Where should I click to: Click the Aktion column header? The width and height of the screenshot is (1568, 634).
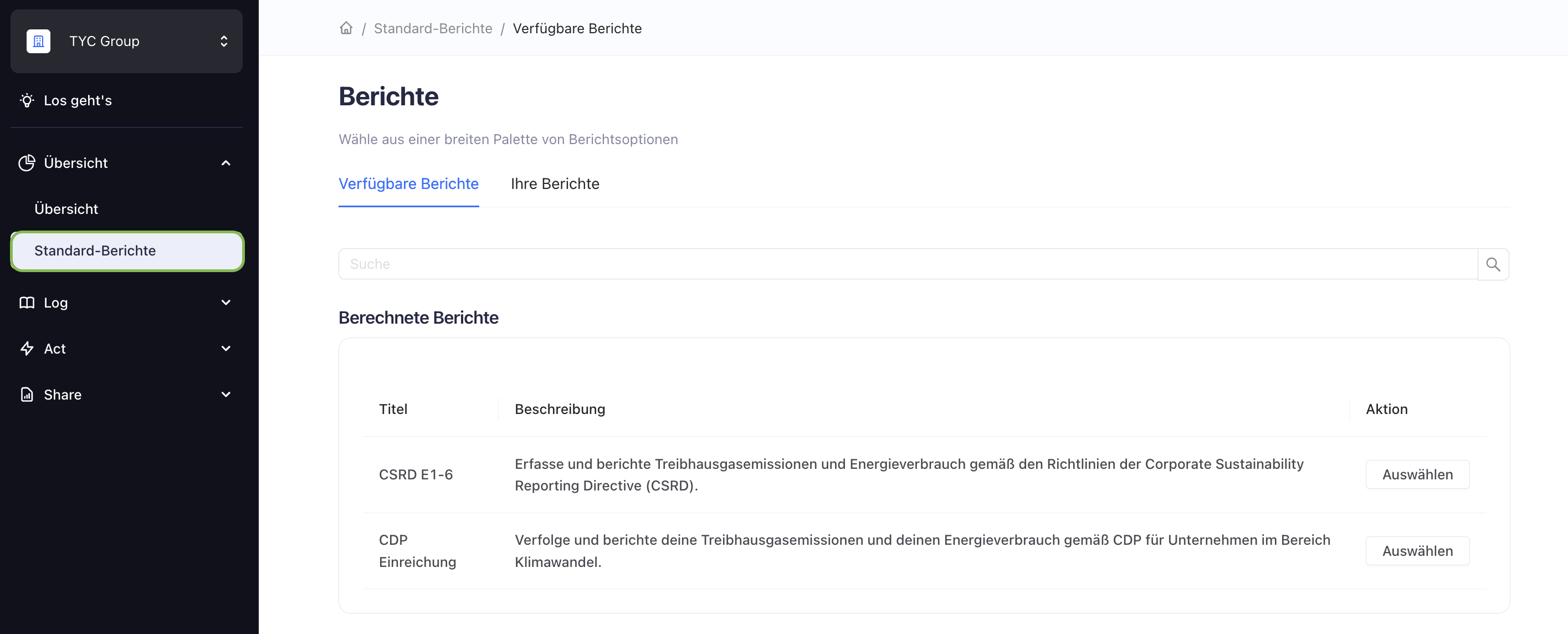pos(1387,409)
